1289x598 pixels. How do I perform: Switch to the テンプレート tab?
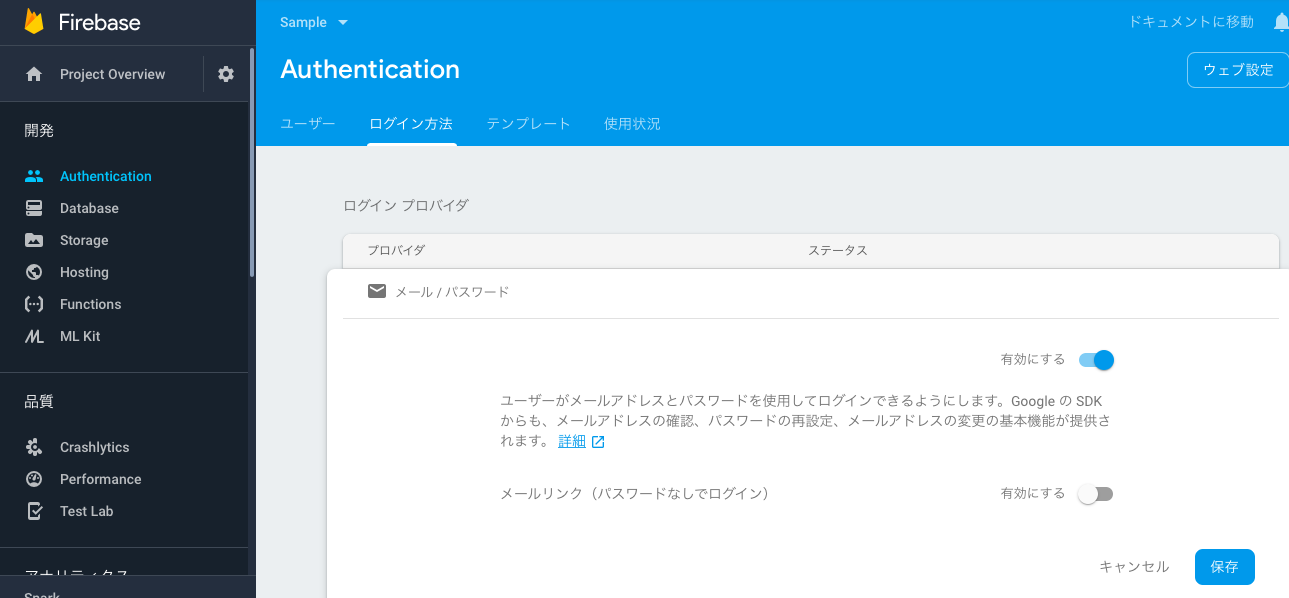tap(528, 123)
